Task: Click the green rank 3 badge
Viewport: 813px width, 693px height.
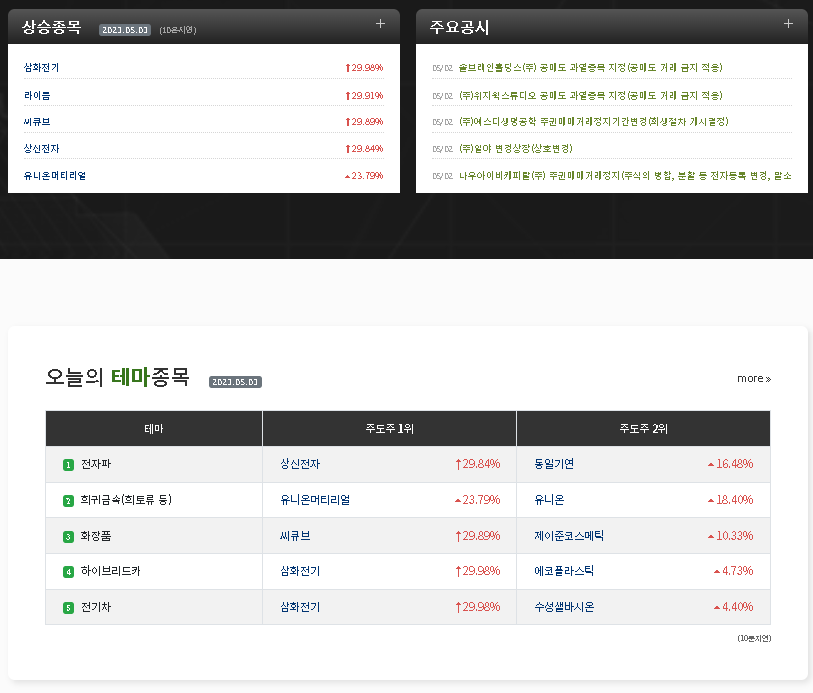Action: [68, 536]
